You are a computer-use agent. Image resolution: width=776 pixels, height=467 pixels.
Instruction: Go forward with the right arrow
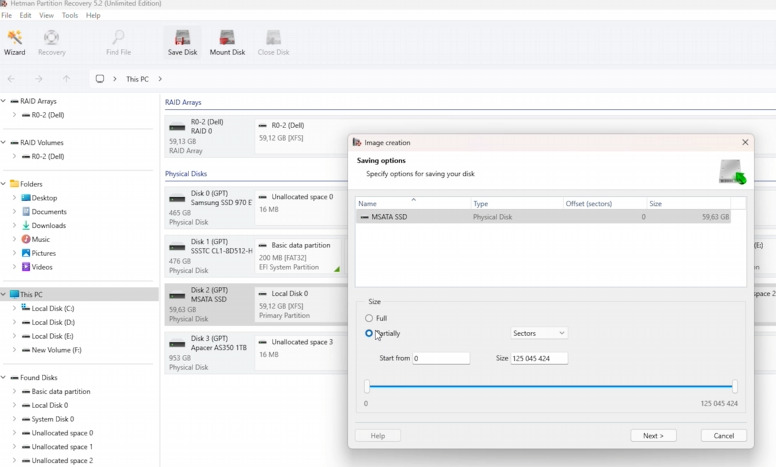(x=39, y=79)
